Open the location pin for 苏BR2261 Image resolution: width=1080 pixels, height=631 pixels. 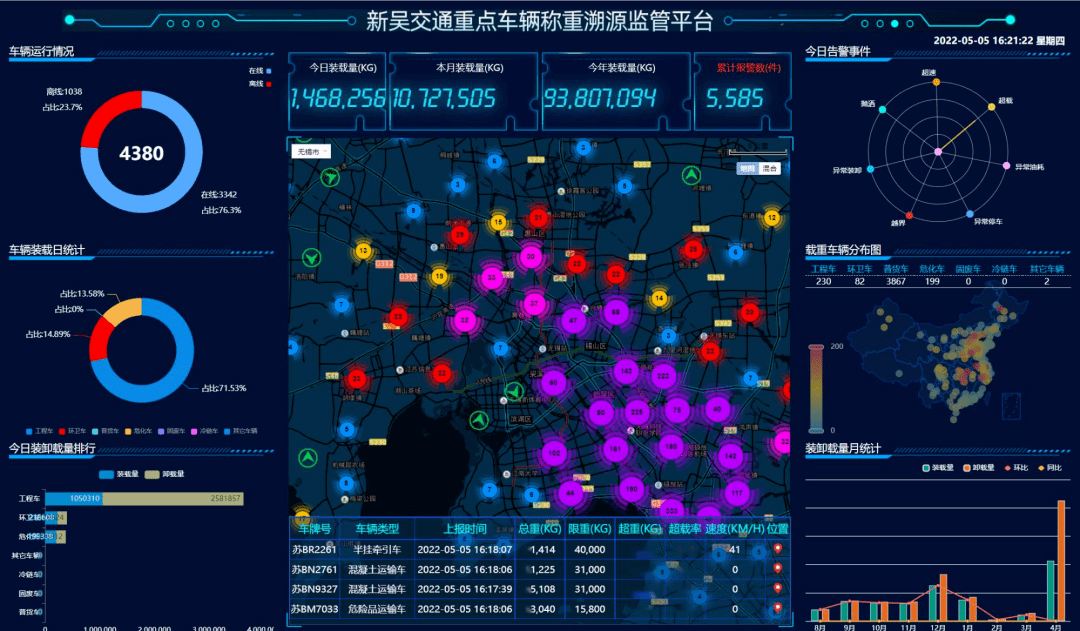[x=778, y=548]
